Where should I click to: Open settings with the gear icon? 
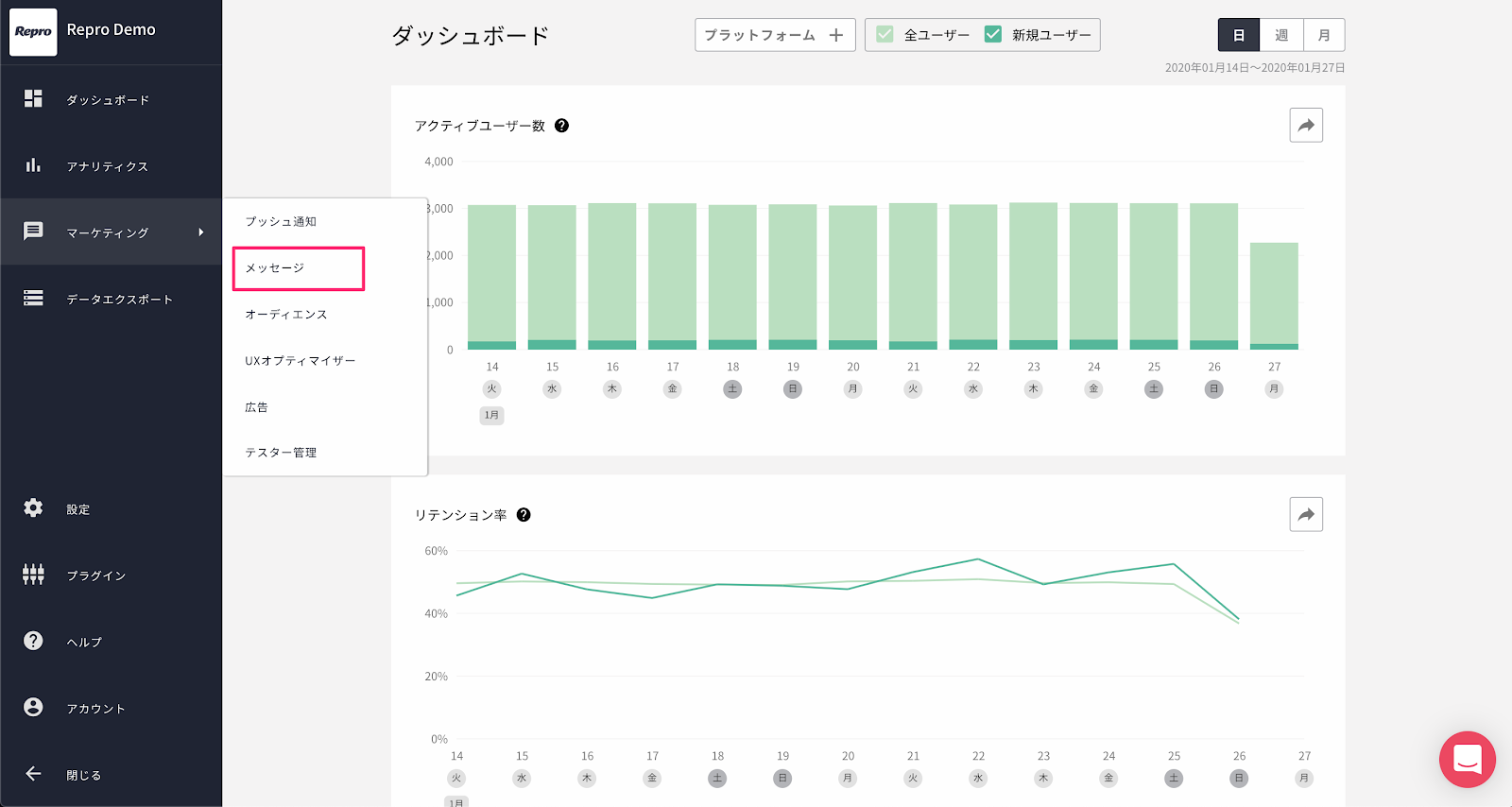pos(33,508)
